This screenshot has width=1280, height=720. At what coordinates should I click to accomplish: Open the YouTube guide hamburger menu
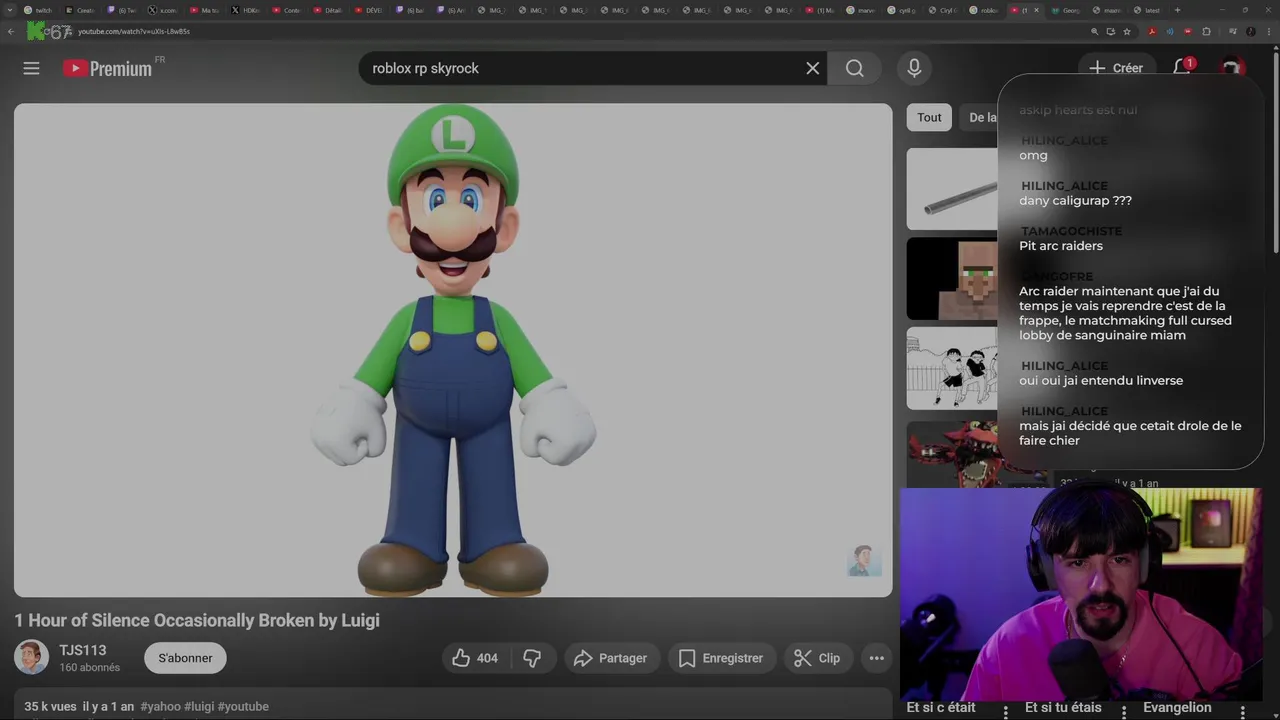[31, 68]
